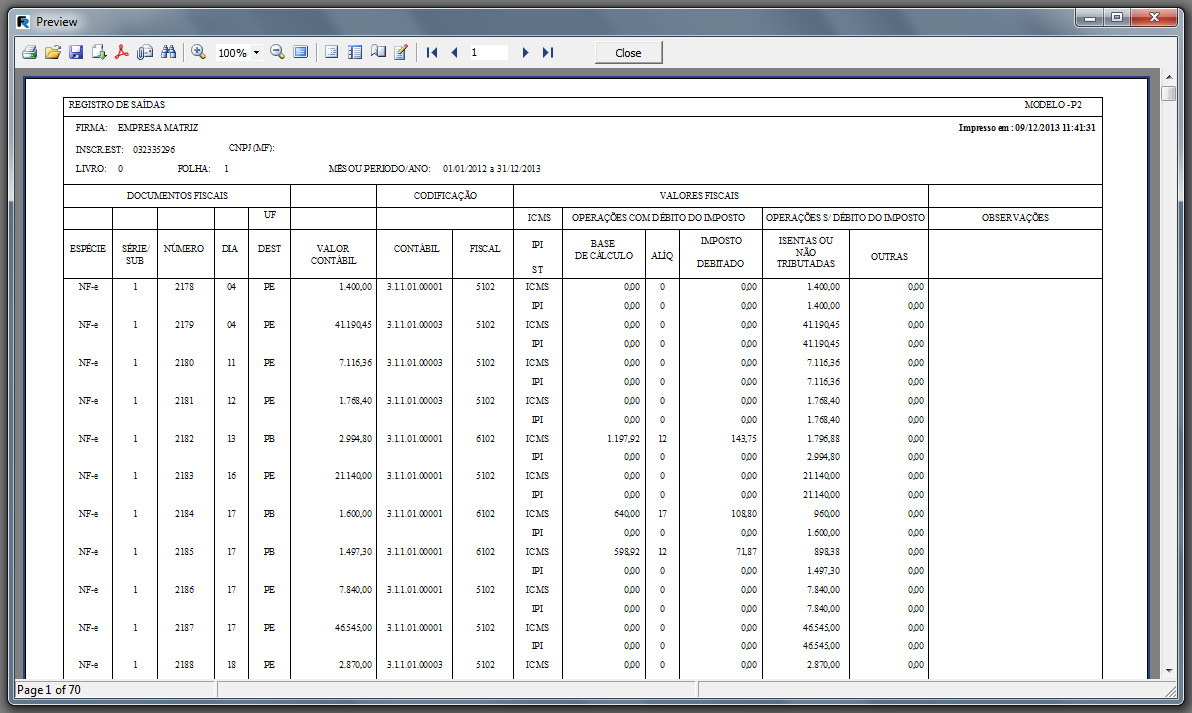The height and width of the screenshot is (713, 1192).
Task: Click the 'OPERAÇÕES COM DÉBITO DO IMPOSTO' header
Action: 658,218
